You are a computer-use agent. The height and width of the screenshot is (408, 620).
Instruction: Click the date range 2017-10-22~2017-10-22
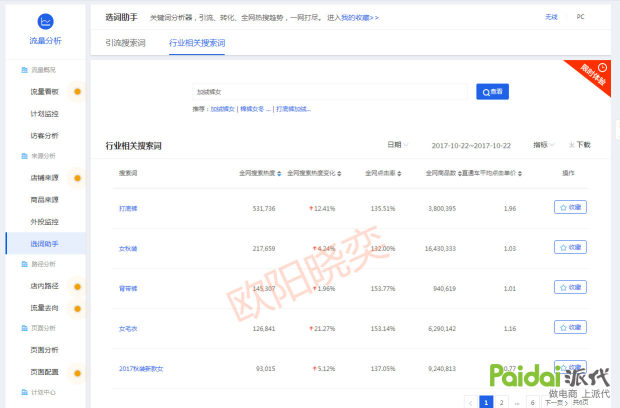[471, 145]
